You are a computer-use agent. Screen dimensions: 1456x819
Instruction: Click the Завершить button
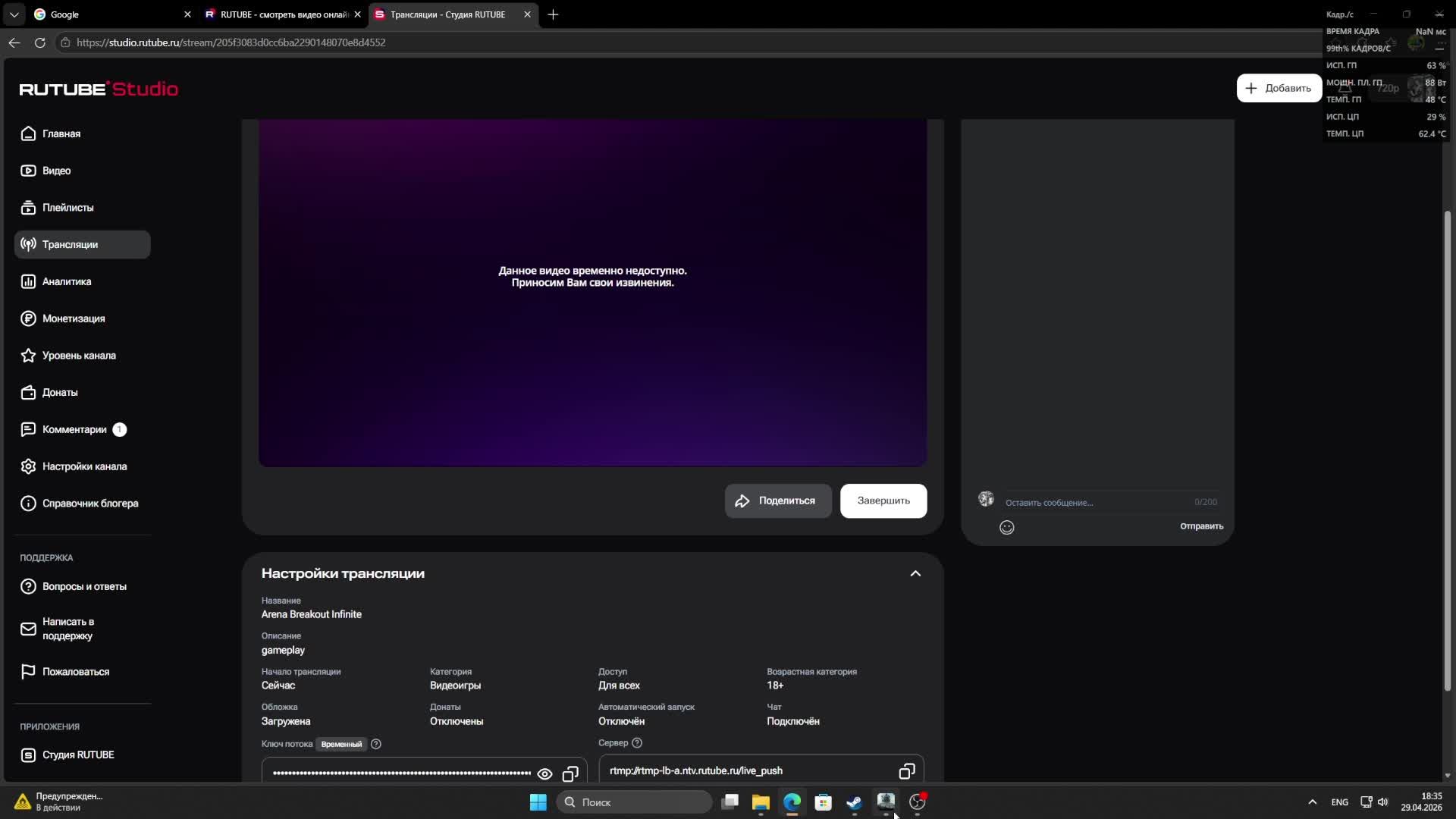click(x=883, y=500)
